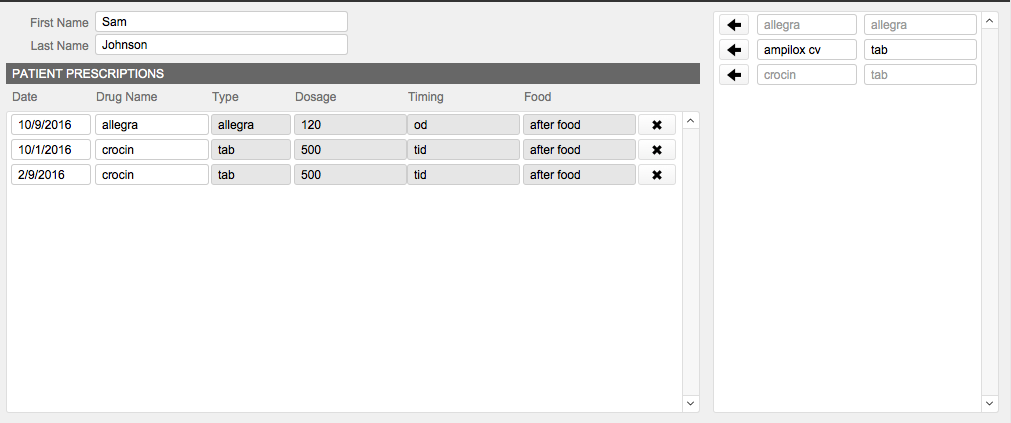Click the PATIENT PRESCRIPTIONS header bar
1011x423 pixels.
[x=352, y=73]
